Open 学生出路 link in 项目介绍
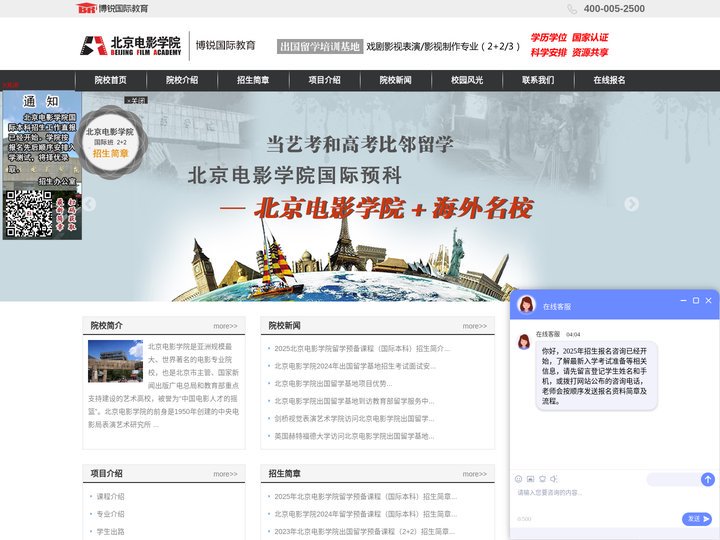 [110, 531]
